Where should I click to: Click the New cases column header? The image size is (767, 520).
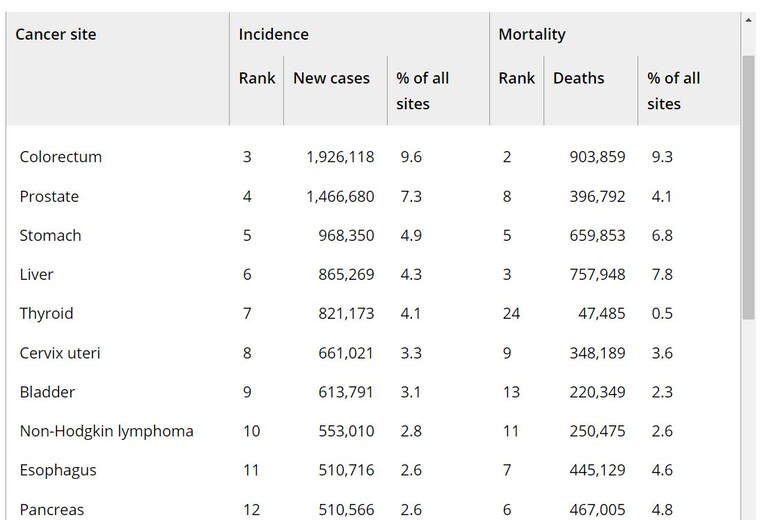coord(331,78)
